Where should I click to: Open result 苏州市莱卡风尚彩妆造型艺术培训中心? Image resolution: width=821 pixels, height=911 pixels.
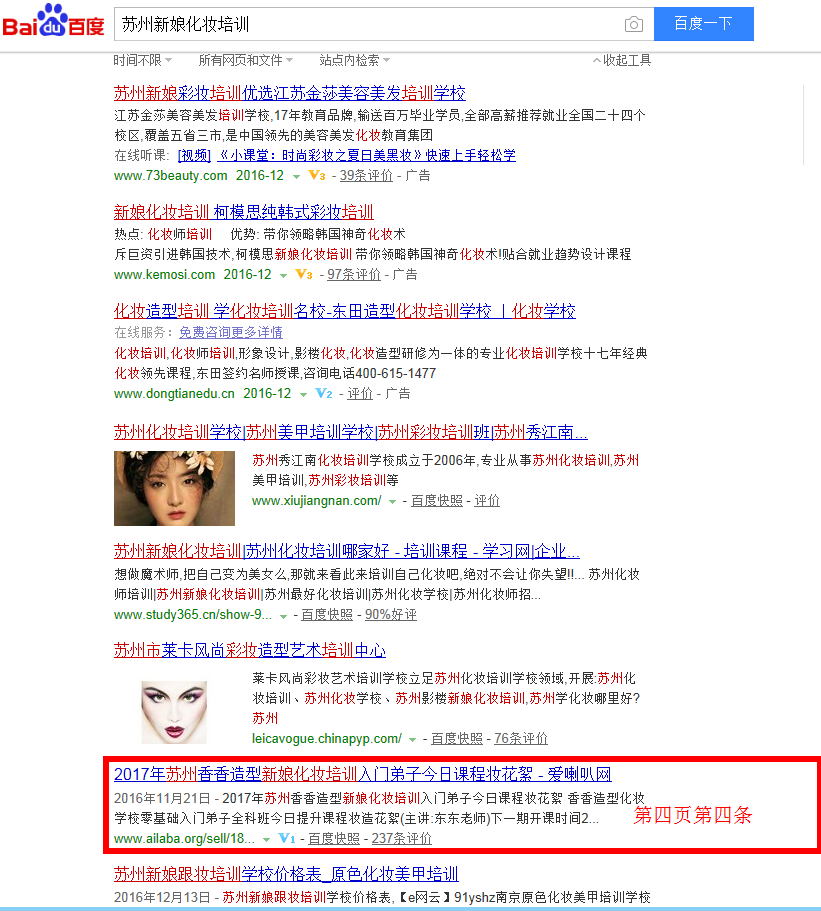pos(250,650)
